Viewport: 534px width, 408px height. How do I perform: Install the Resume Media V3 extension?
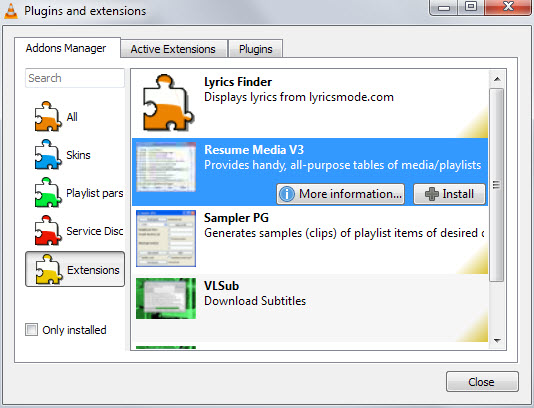coord(450,194)
